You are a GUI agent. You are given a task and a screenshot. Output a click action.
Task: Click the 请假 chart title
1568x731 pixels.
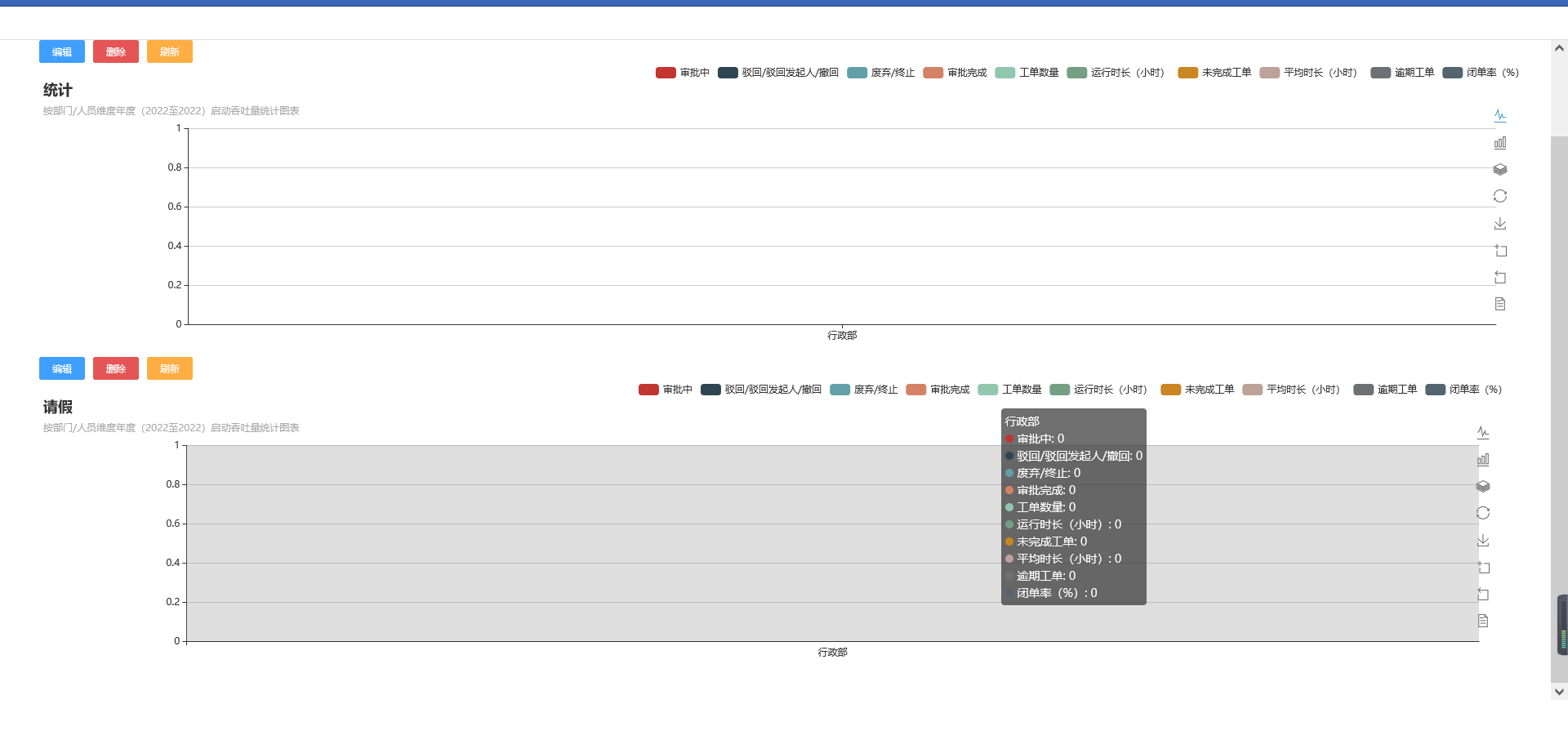click(58, 407)
